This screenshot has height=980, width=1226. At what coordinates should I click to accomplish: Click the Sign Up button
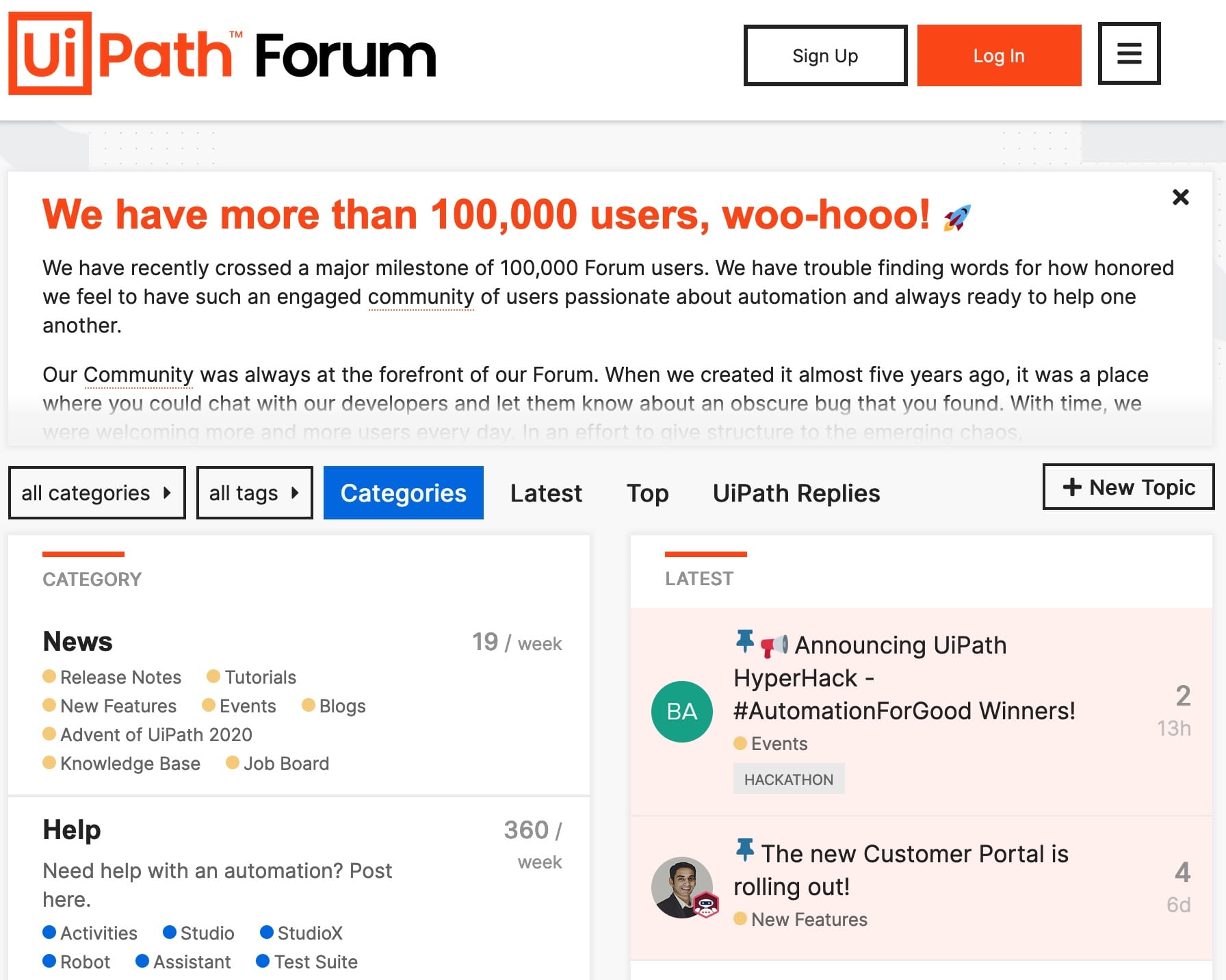click(824, 55)
